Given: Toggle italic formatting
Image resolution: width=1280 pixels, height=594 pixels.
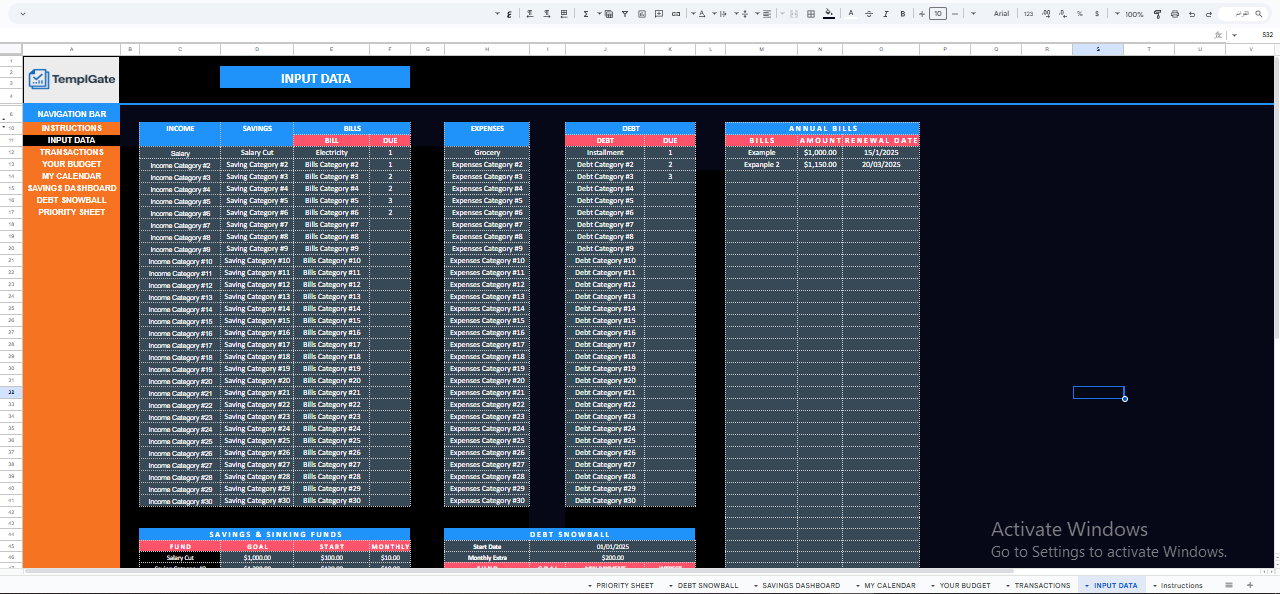Looking at the screenshot, I should pos(885,14).
